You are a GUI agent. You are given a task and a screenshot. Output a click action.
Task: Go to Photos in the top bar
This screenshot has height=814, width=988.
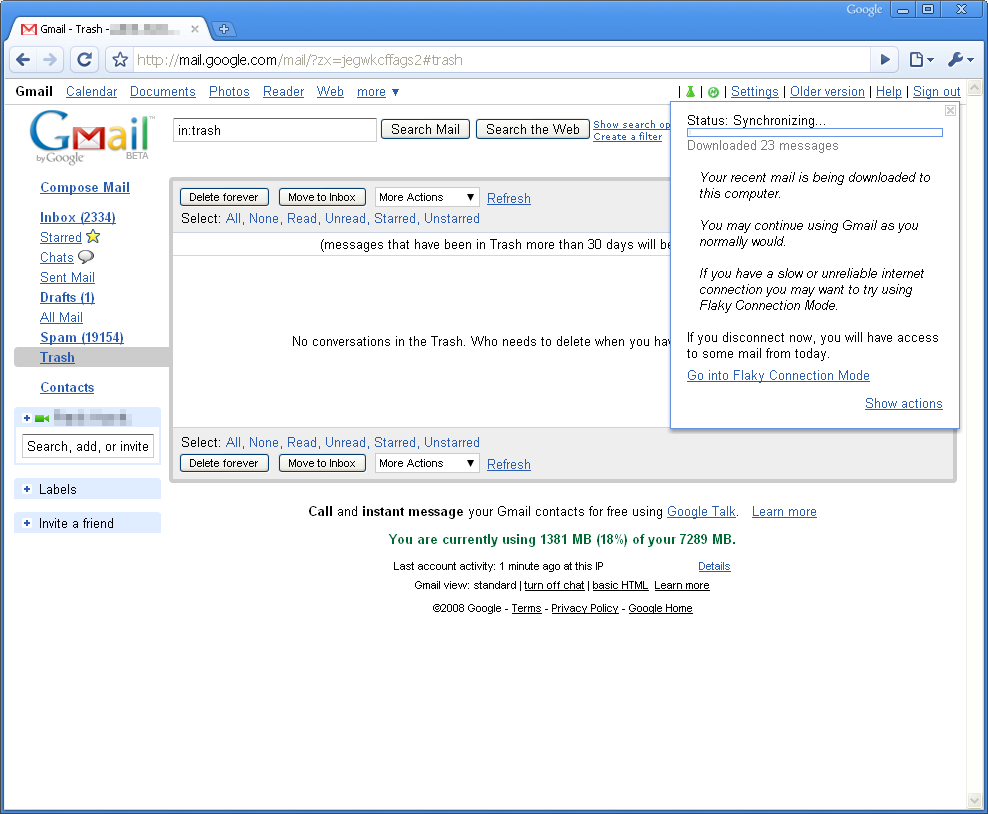click(x=229, y=92)
